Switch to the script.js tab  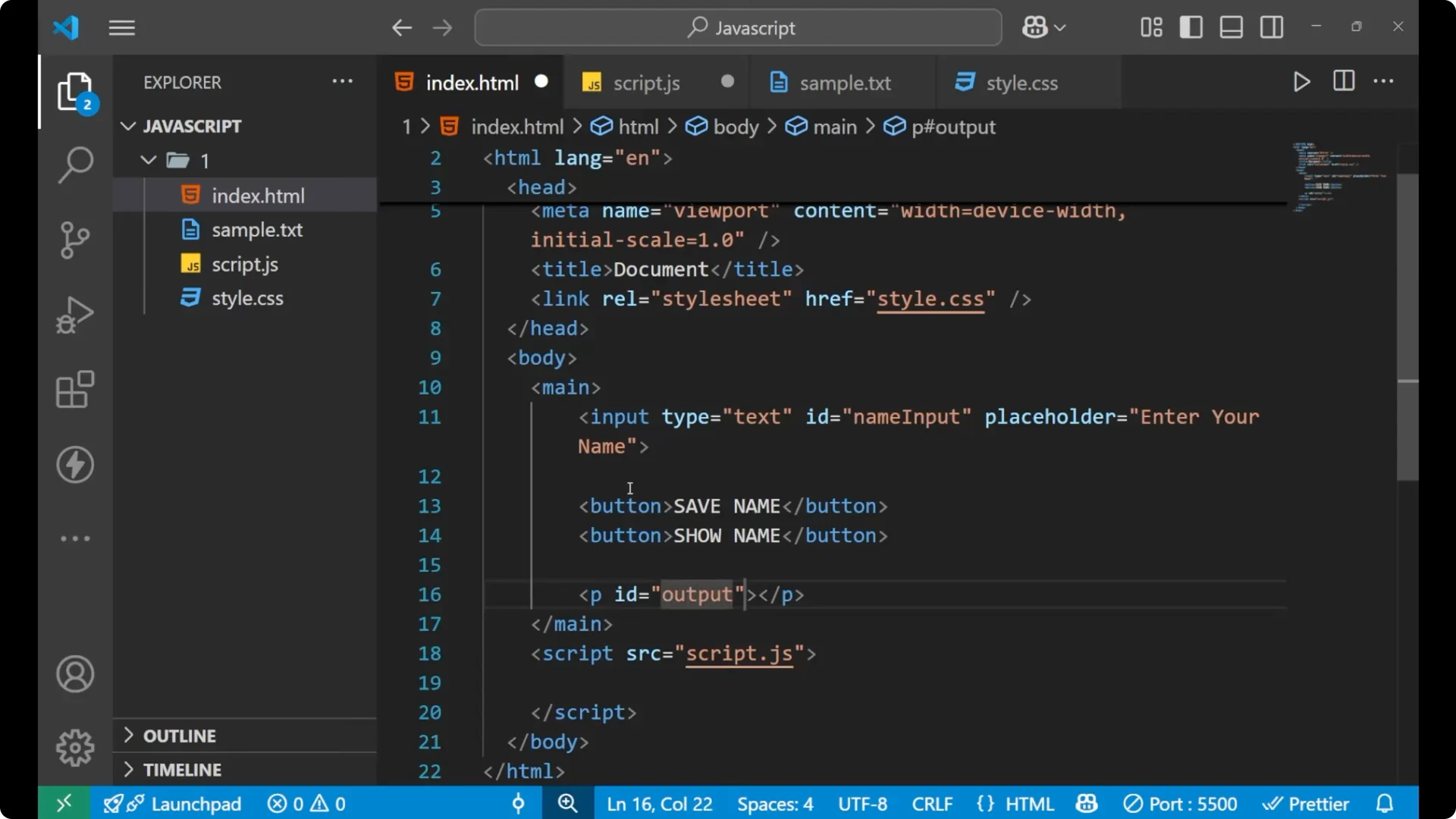tap(647, 83)
